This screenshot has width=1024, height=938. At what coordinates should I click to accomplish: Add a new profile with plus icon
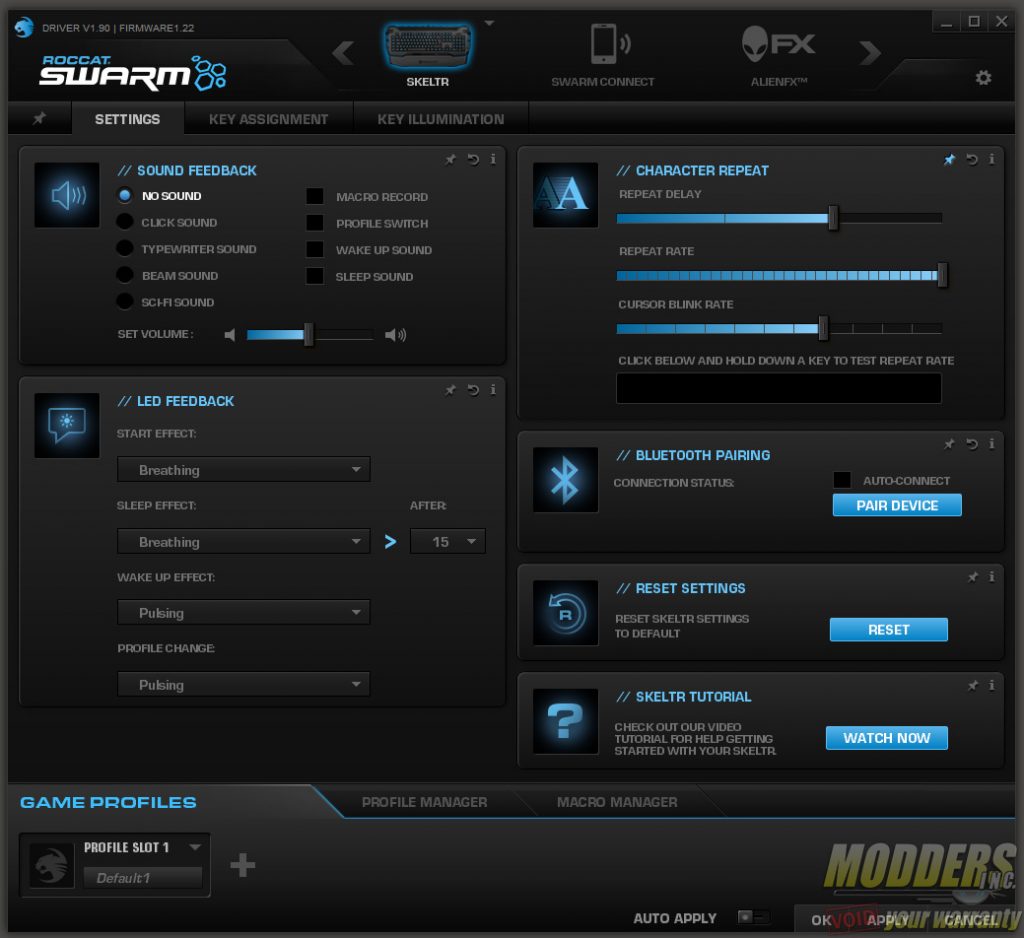click(x=242, y=865)
